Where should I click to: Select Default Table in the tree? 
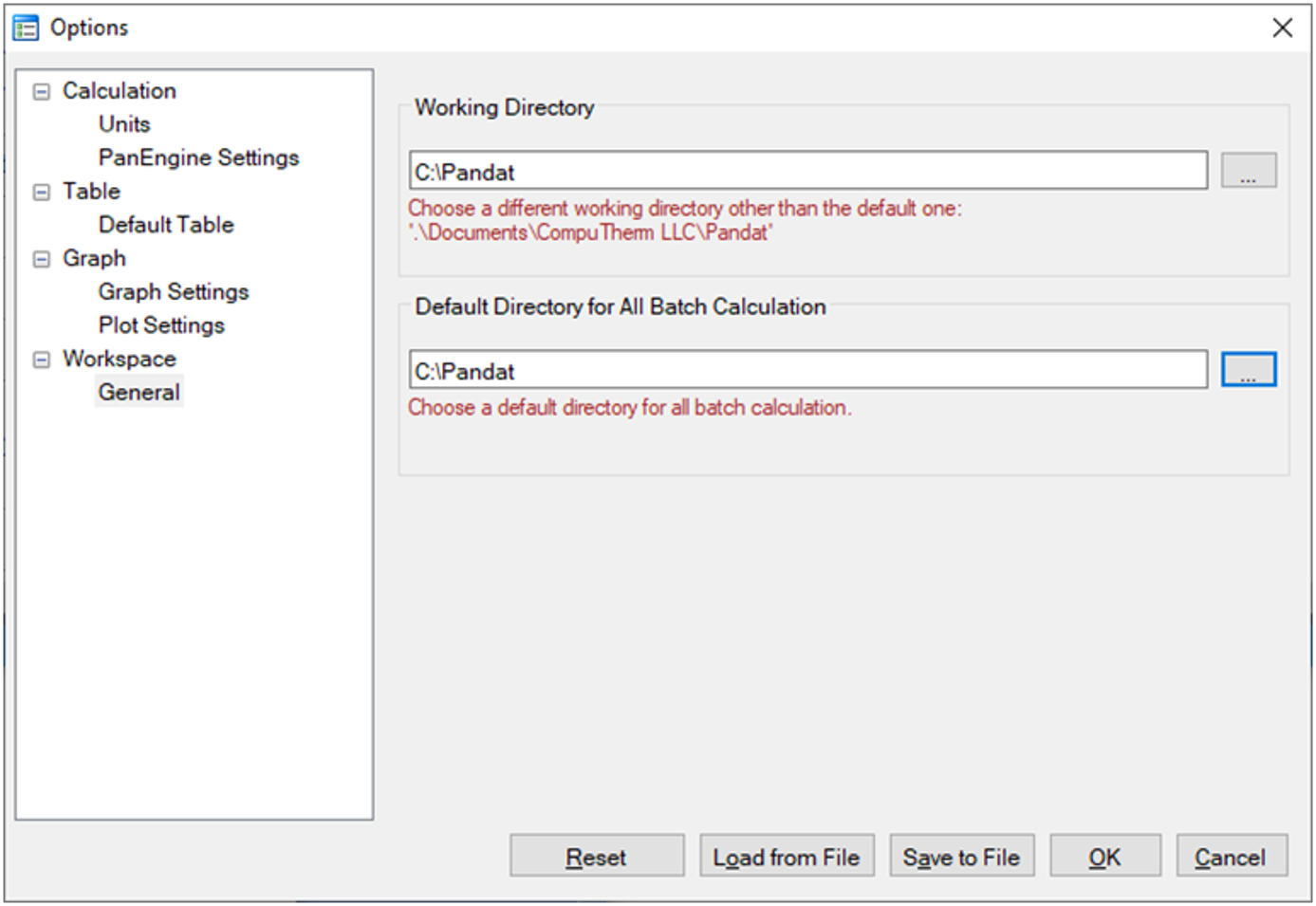click(166, 225)
